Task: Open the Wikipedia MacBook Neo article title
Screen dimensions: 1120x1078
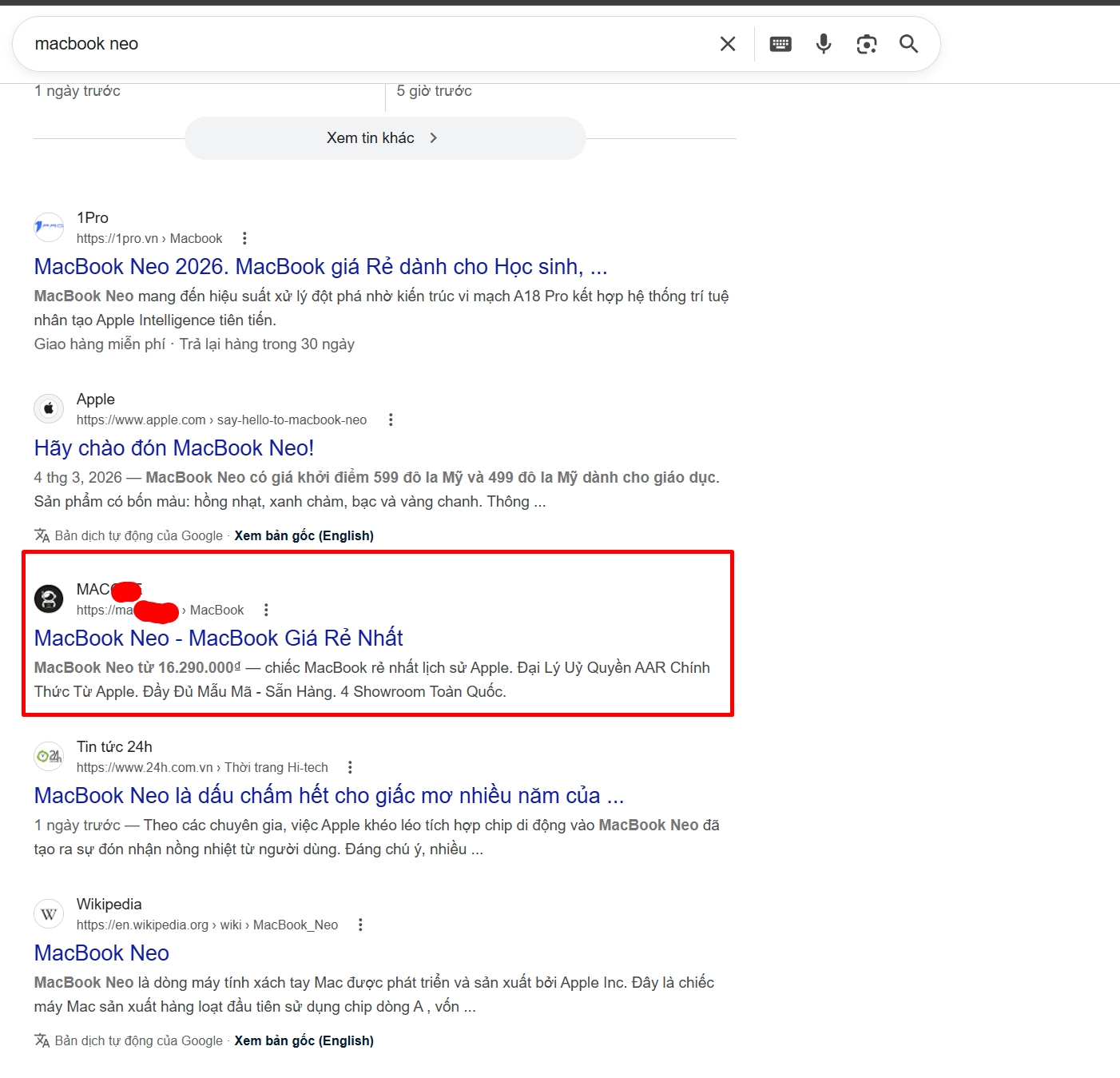Action: pos(101,953)
